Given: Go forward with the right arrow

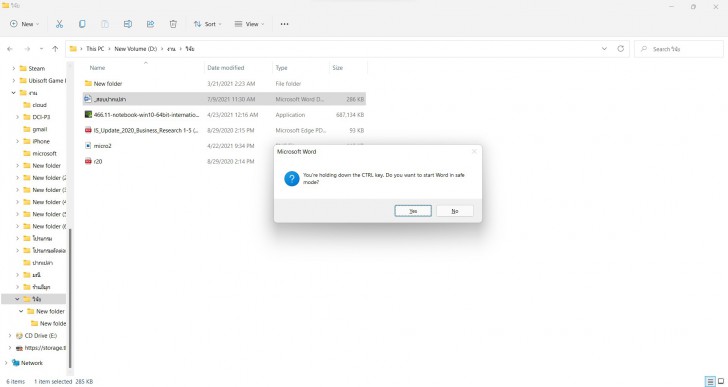Looking at the screenshot, I should (27, 49).
